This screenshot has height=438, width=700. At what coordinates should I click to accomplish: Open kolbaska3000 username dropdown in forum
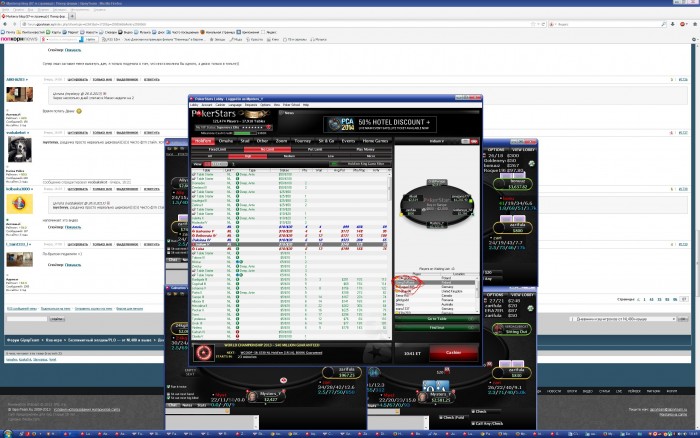[19, 189]
